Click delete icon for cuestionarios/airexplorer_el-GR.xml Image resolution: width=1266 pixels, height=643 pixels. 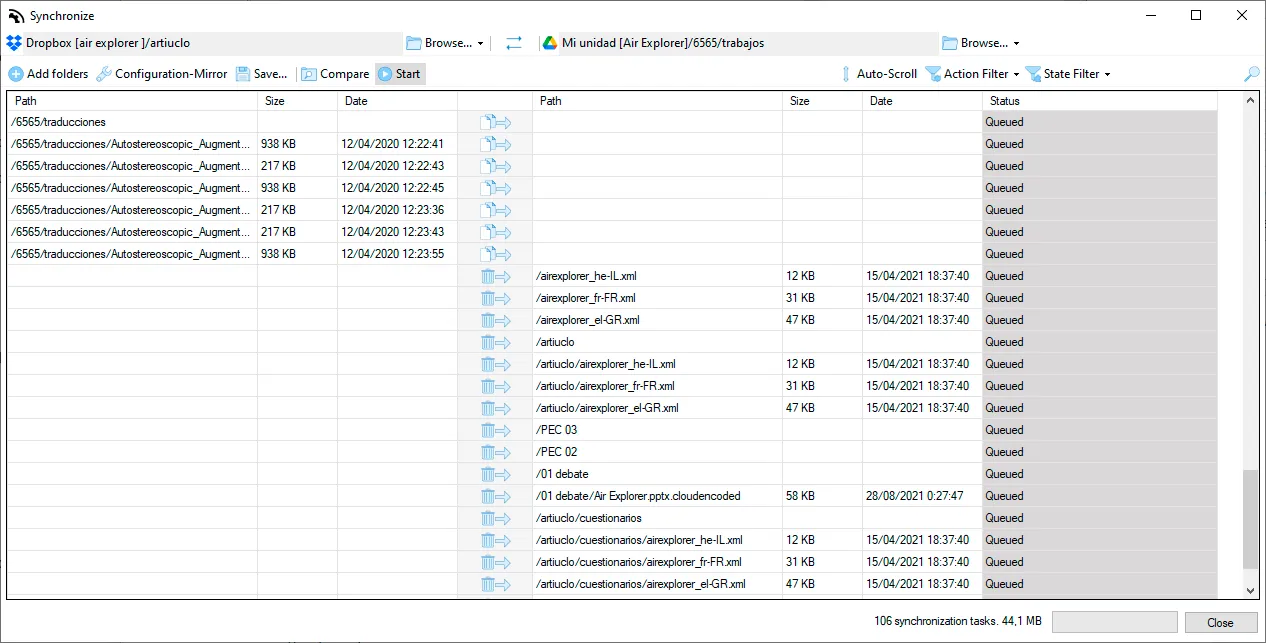[495, 584]
